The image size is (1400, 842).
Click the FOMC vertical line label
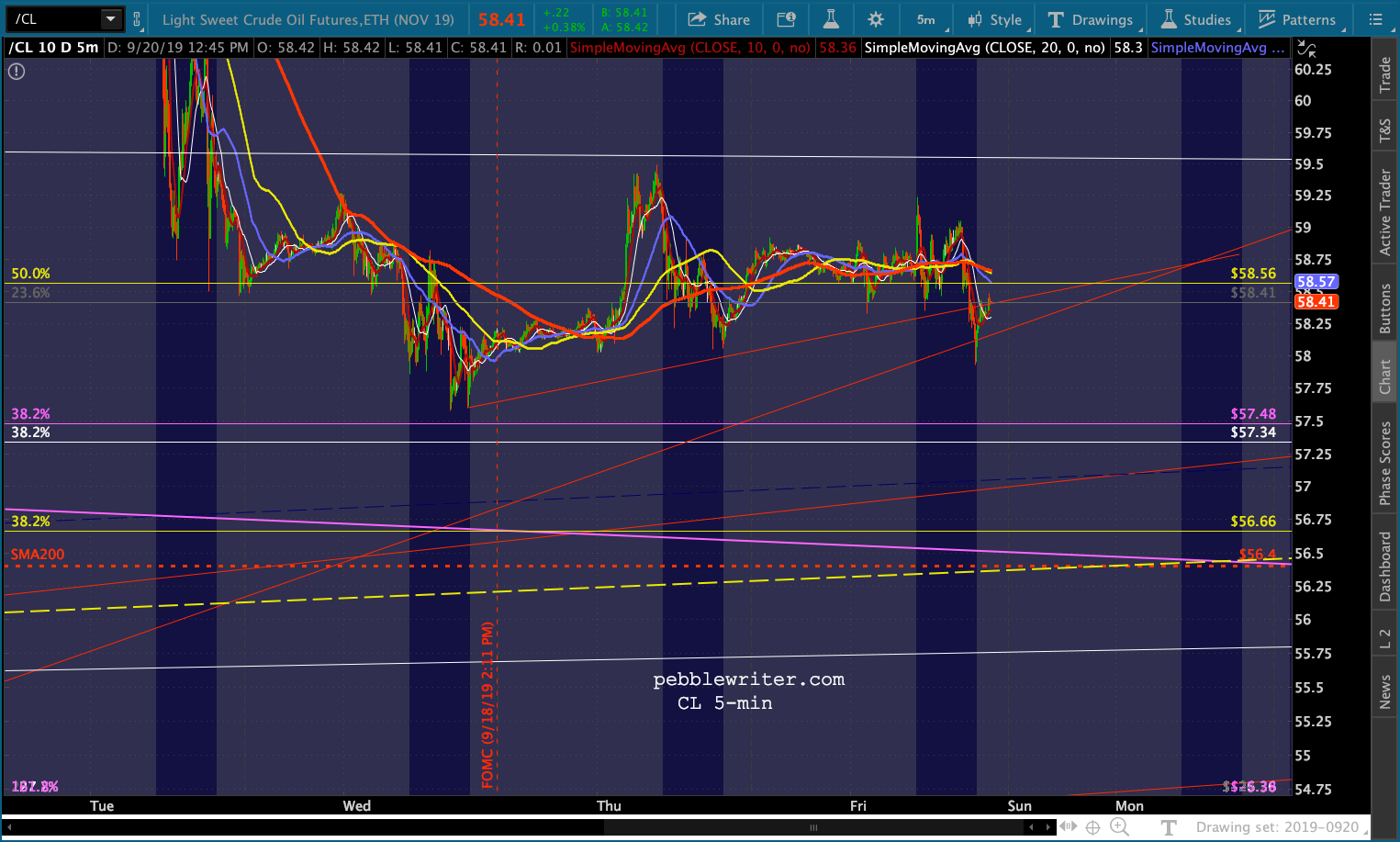click(487, 704)
